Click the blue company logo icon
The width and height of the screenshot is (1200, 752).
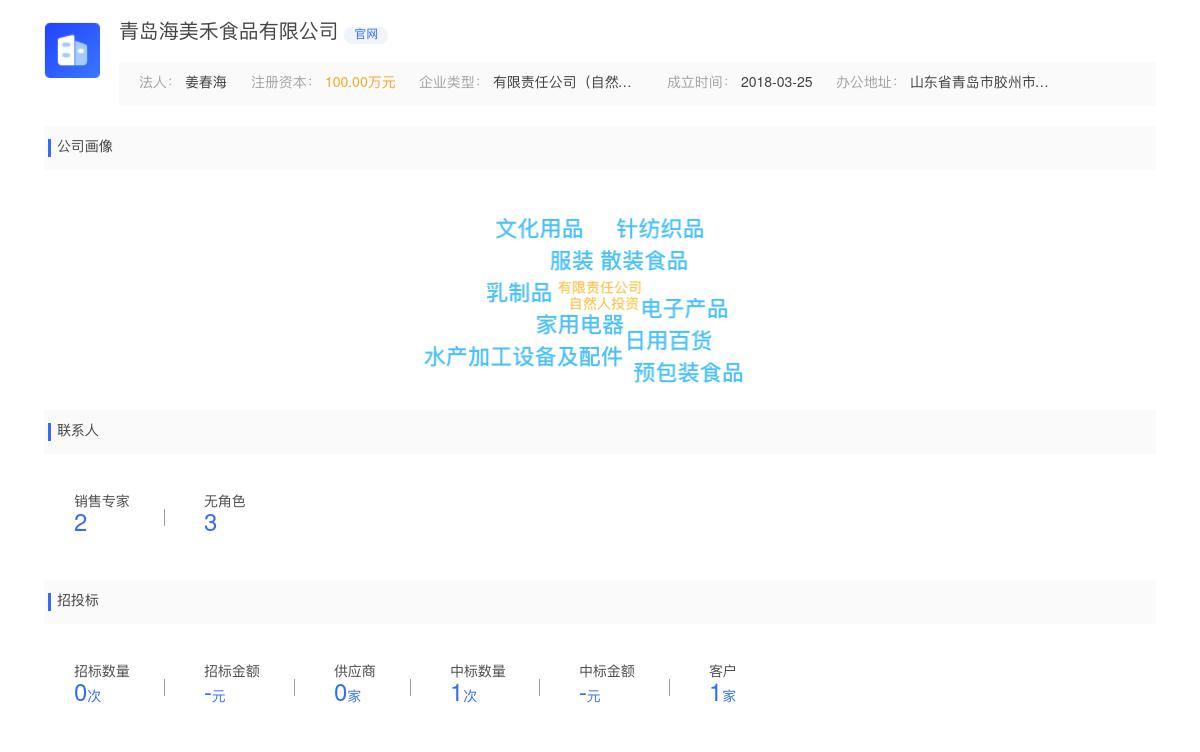72,50
